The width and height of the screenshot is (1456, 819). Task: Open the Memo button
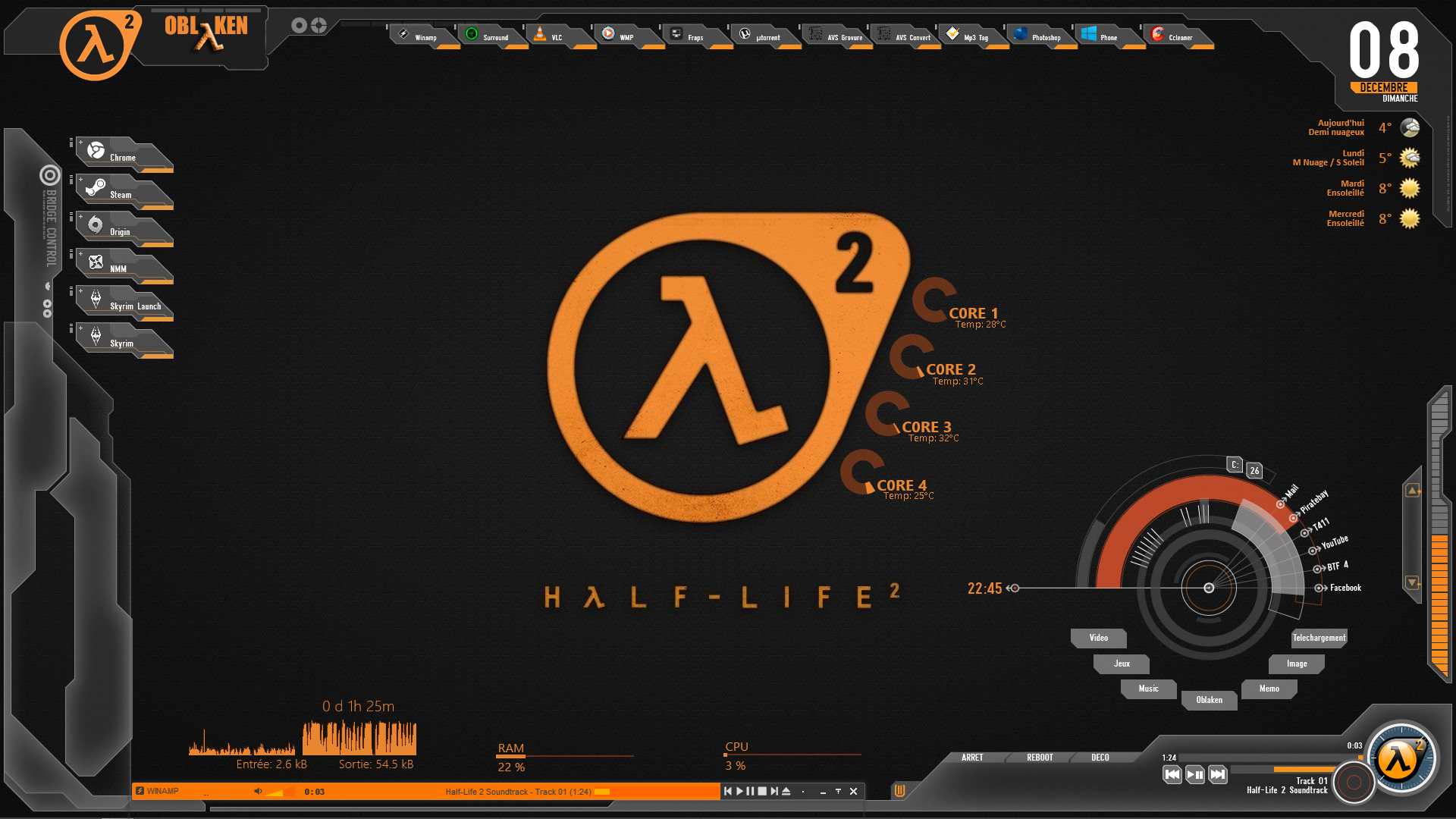[1269, 689]
